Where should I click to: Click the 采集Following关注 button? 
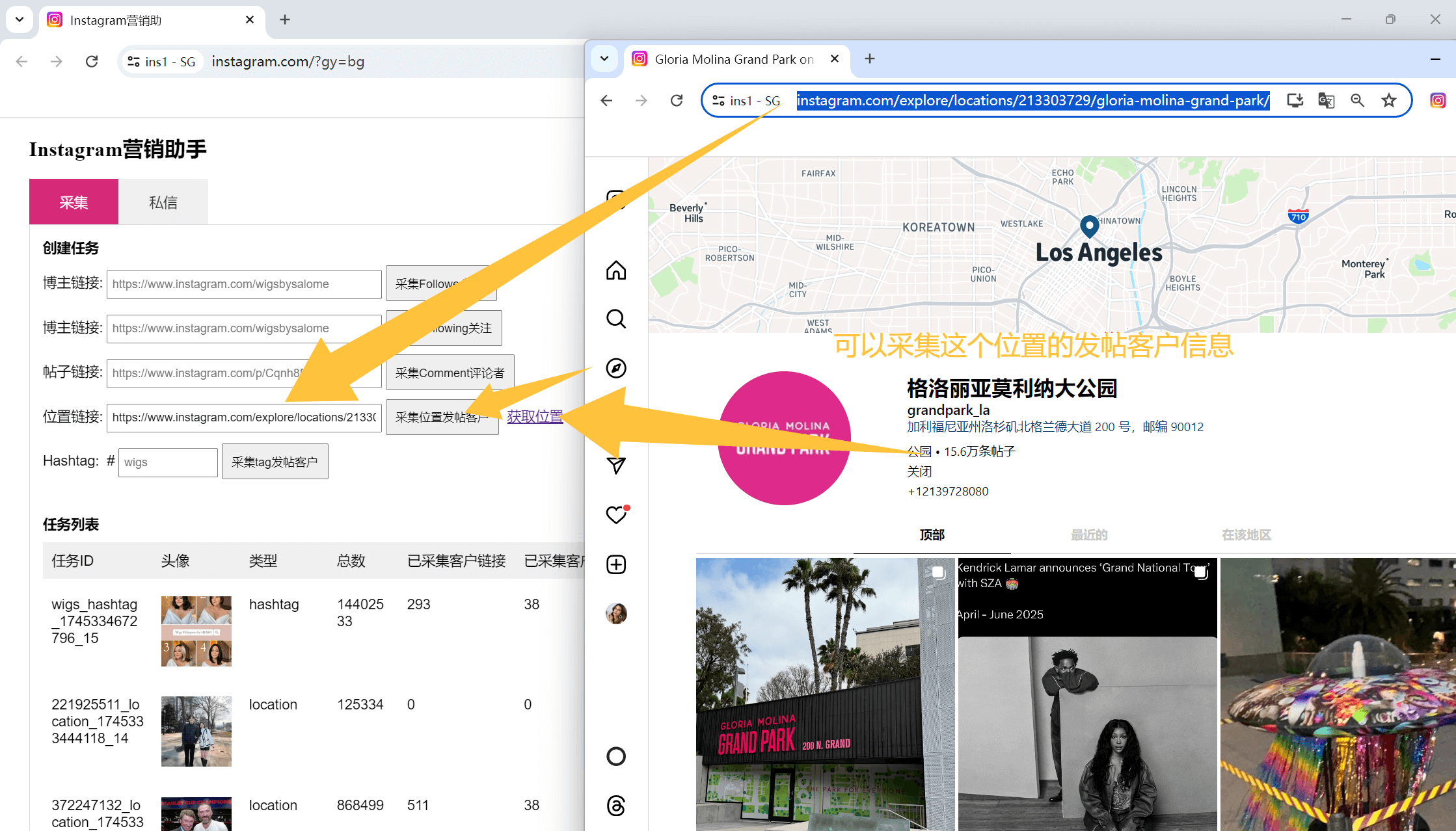point(444,328)
